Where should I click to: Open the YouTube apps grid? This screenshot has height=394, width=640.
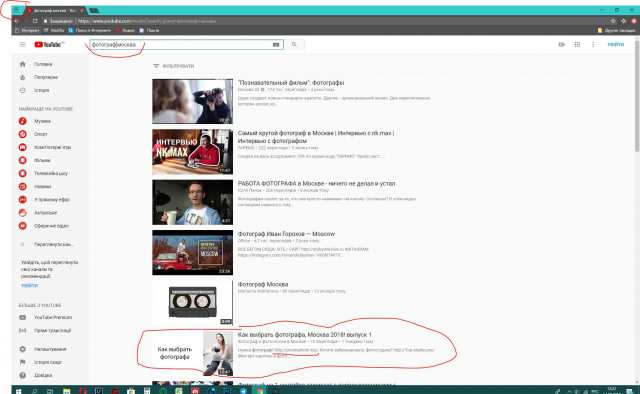(x=577, y=45)
